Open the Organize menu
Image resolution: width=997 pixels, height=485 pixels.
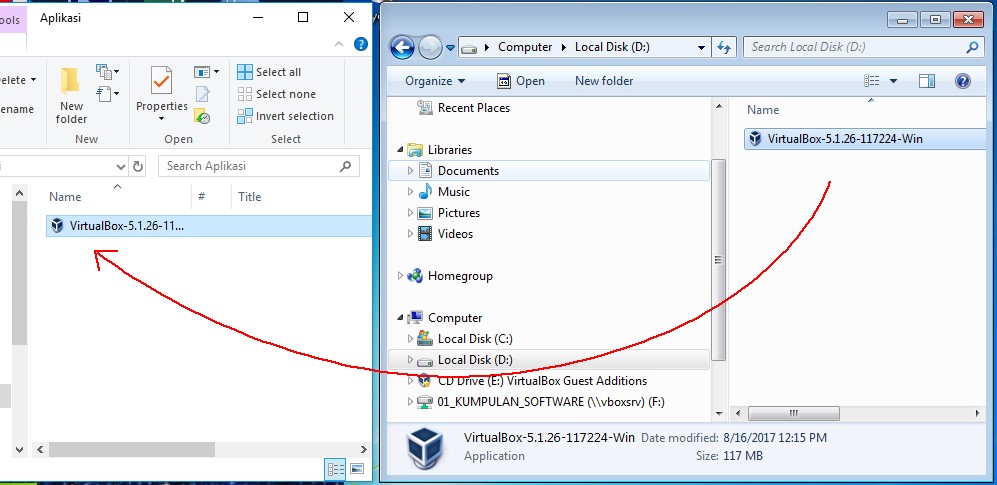(435, 81)
